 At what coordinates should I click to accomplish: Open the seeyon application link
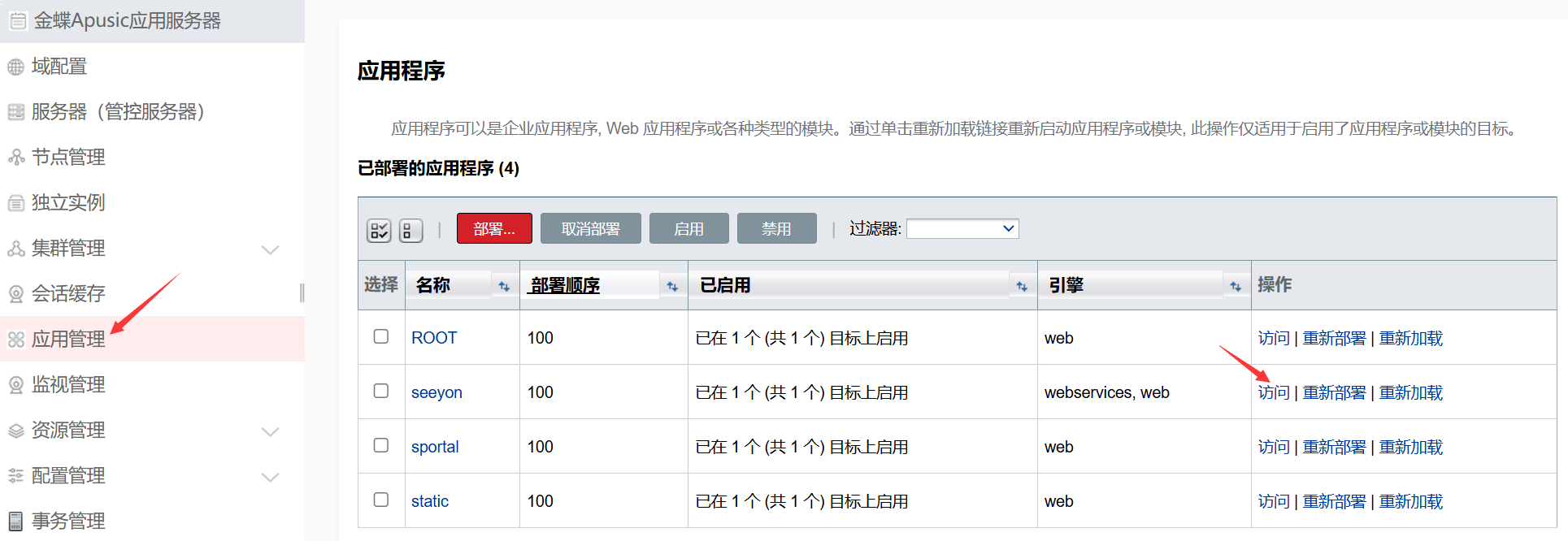[437, 392]
